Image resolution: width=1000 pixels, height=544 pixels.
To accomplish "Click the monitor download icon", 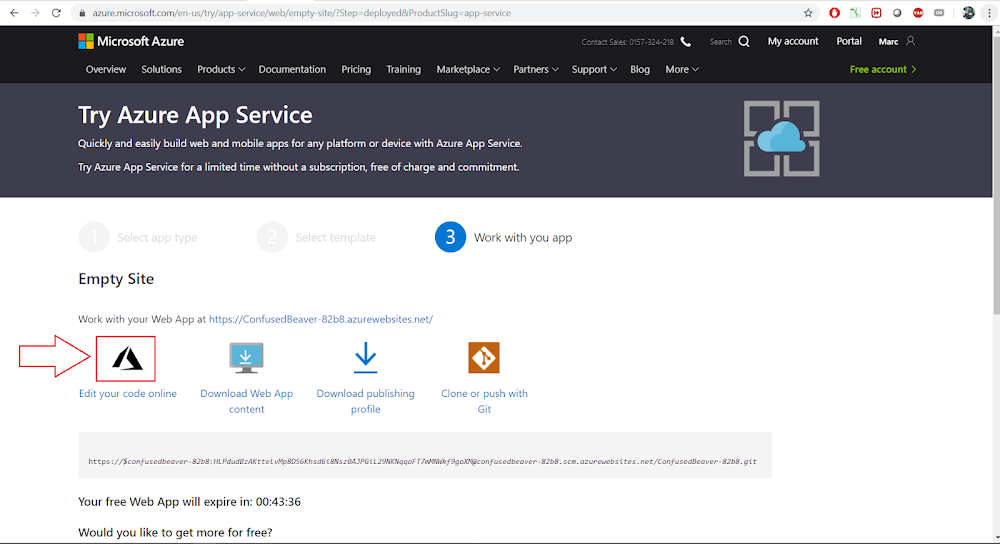I will [x=246, y=358].
